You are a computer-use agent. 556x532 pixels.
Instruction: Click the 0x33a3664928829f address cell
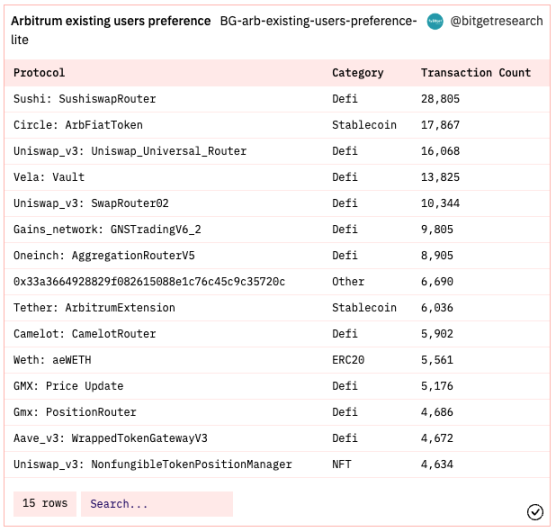pos(149,282)
